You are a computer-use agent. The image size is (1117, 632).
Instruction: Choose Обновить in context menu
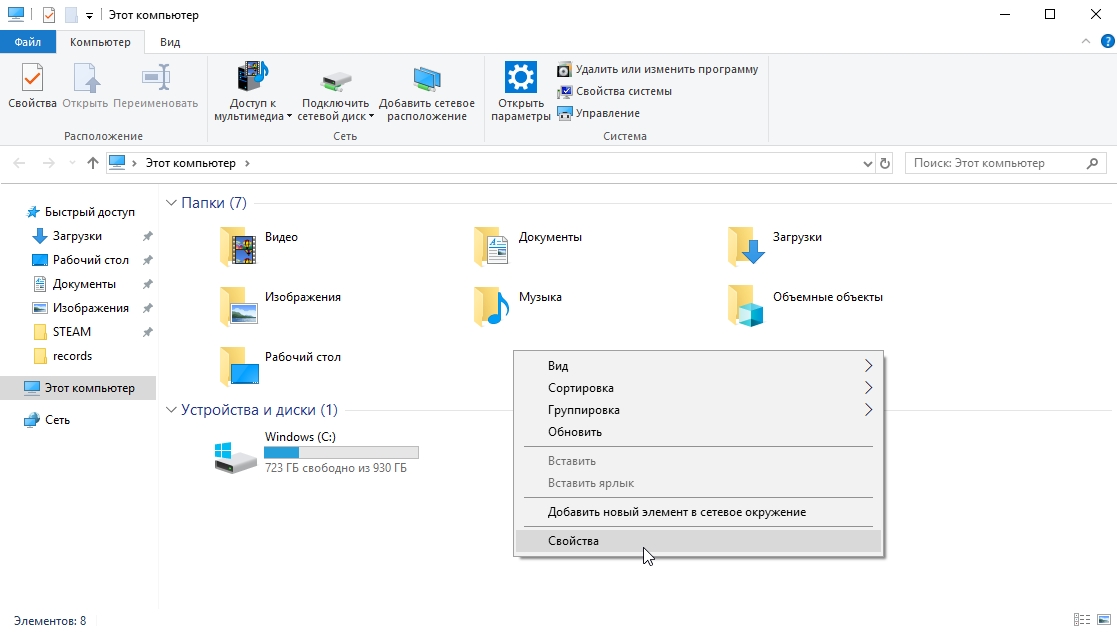click(x=697, y=432)
